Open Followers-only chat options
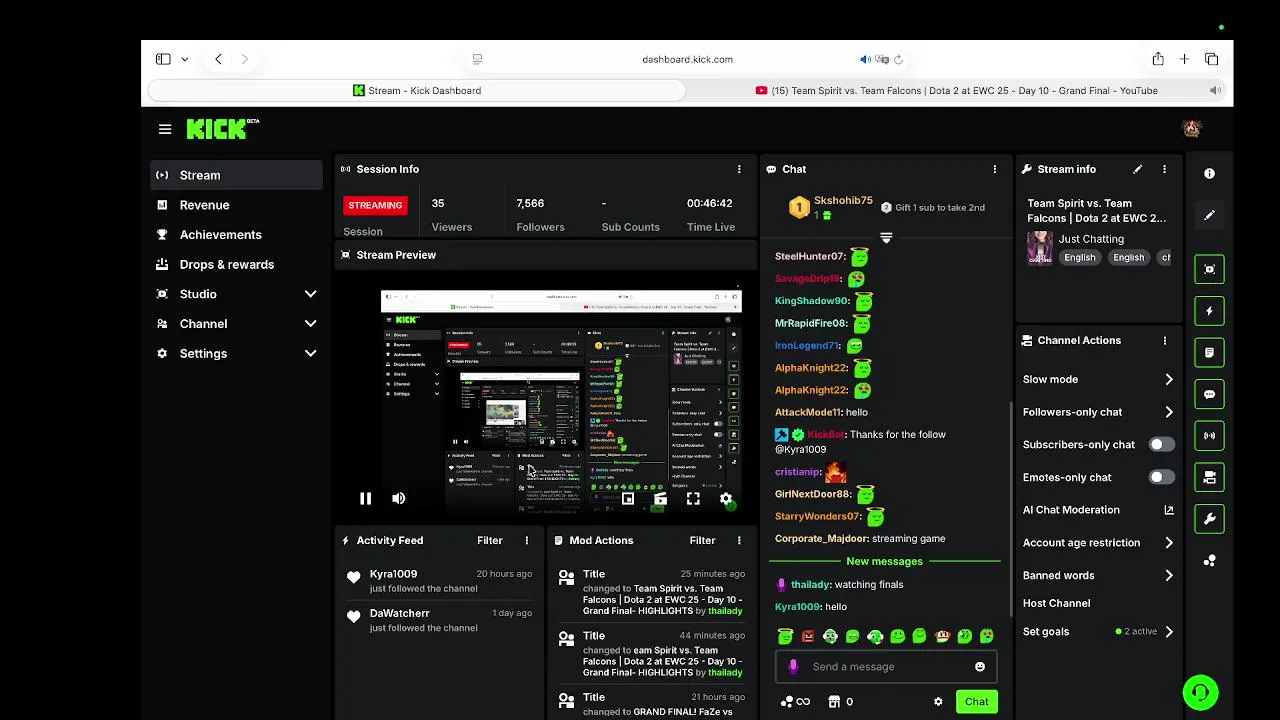 [x=1098, y=412]
